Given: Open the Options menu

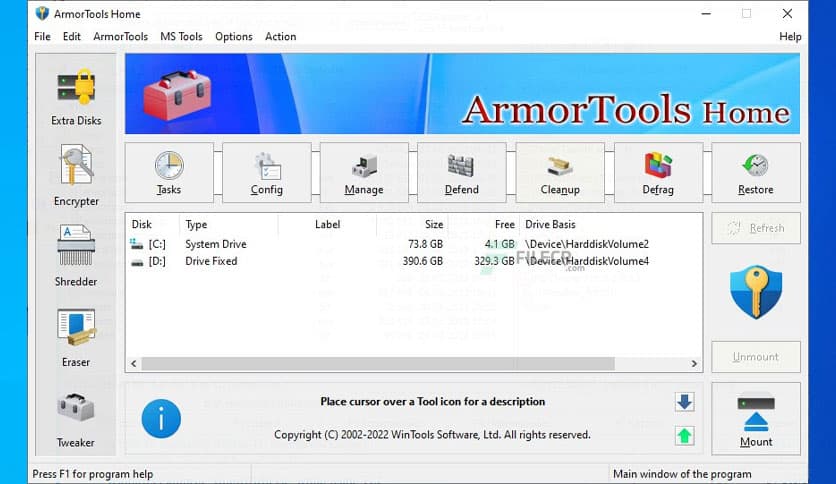Looking at the screenshot, I should [234, 36].
